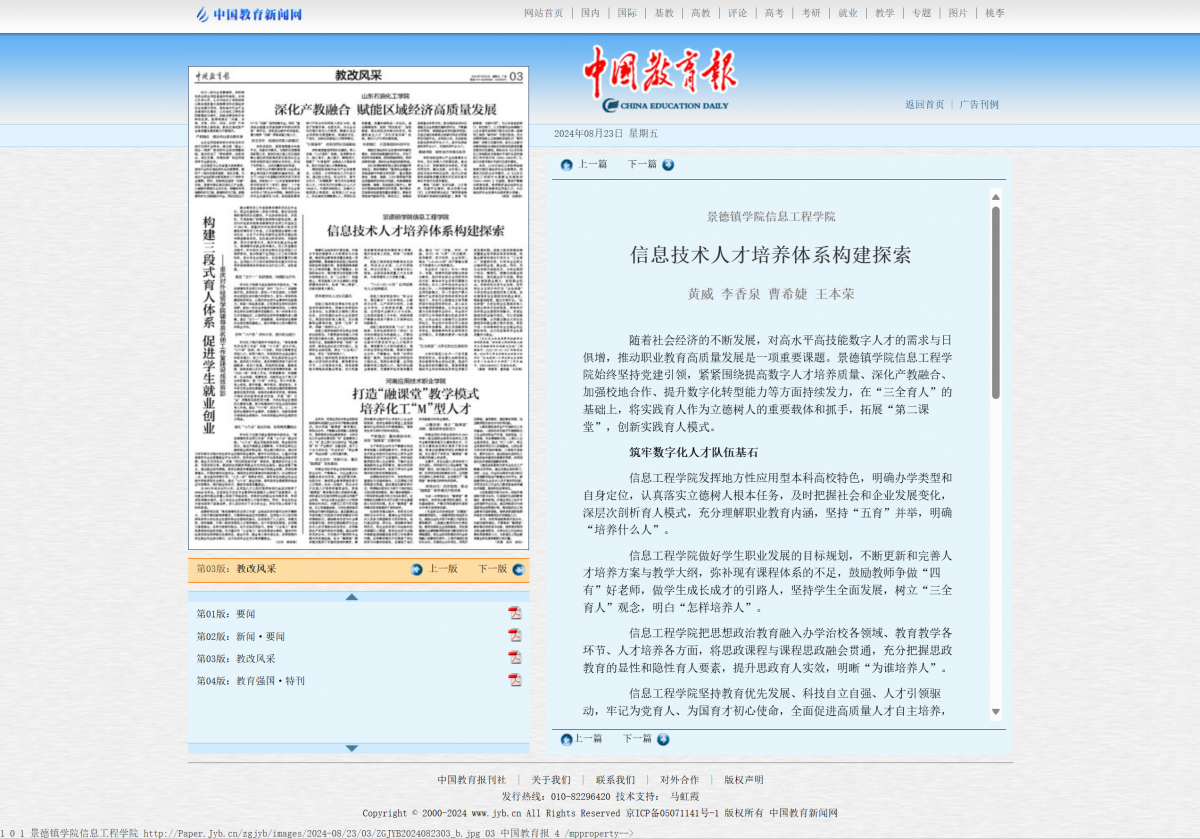Viewport: 1200px width, 839px height.
Task: Open the 深化产教融合 article on the page thumbnail
Action: 386,108
